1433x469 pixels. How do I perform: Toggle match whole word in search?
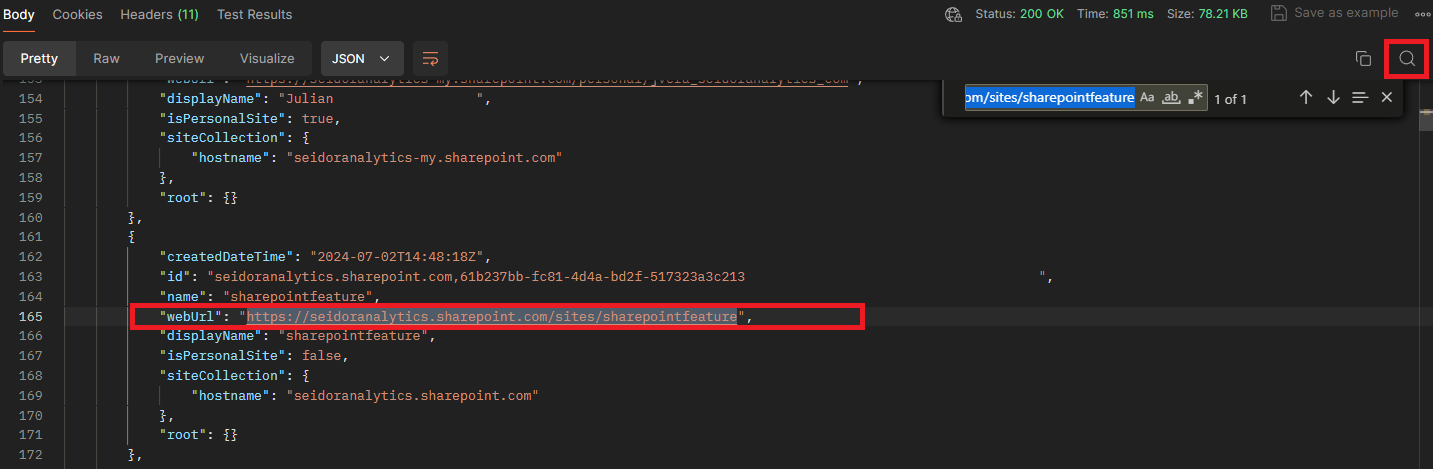(1170, 98)
